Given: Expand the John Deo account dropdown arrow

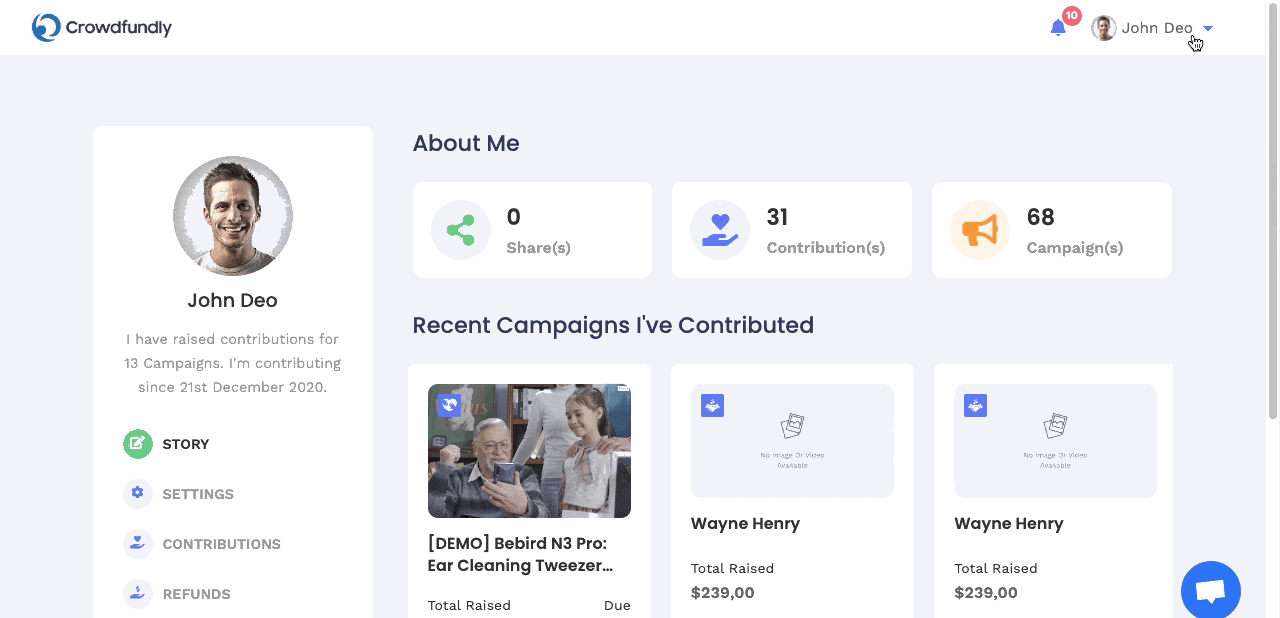Looking at the screenshot, I should [x=1208, y=29].
